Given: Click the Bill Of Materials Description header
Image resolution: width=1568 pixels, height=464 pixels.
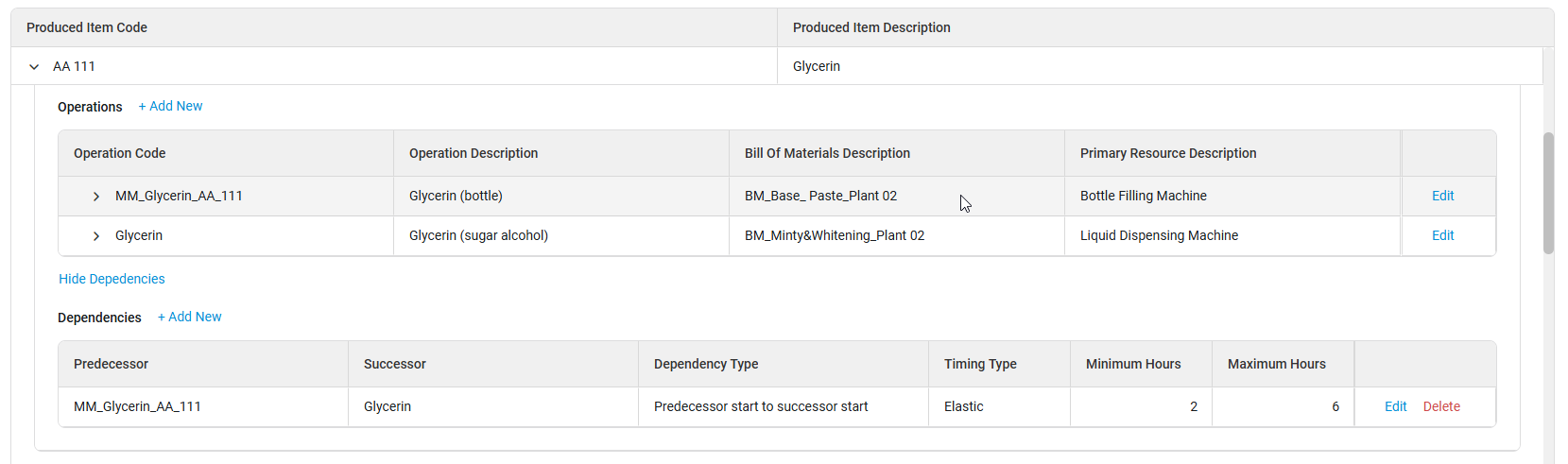Looking at the screenshot, I should [x=827, y=154].
